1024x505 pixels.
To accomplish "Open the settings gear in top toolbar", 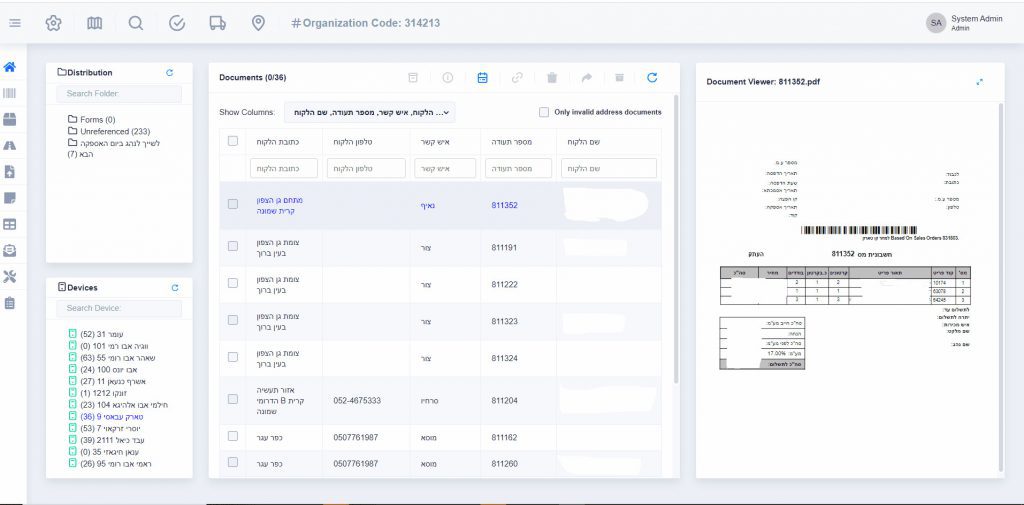I will [53, 23].
